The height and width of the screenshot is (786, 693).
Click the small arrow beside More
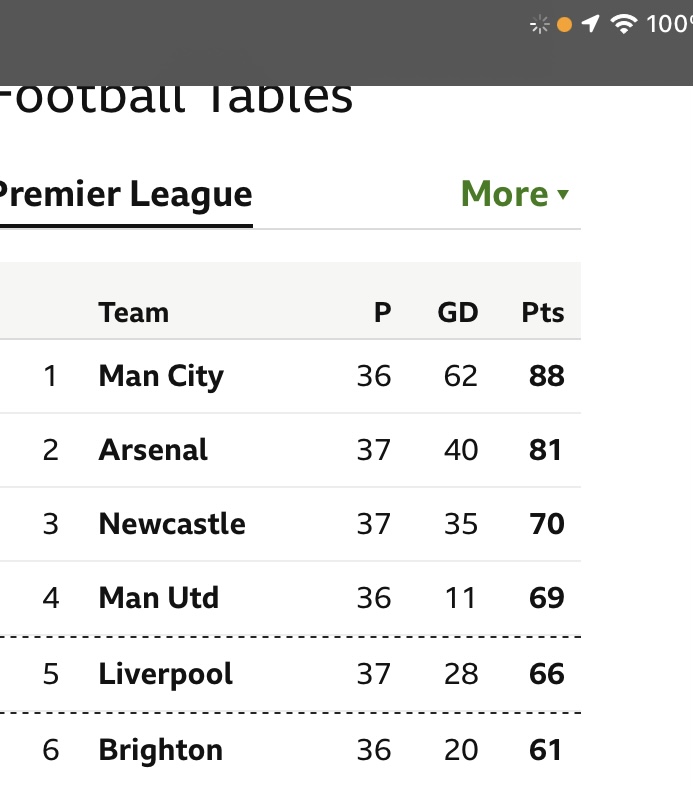563,194
